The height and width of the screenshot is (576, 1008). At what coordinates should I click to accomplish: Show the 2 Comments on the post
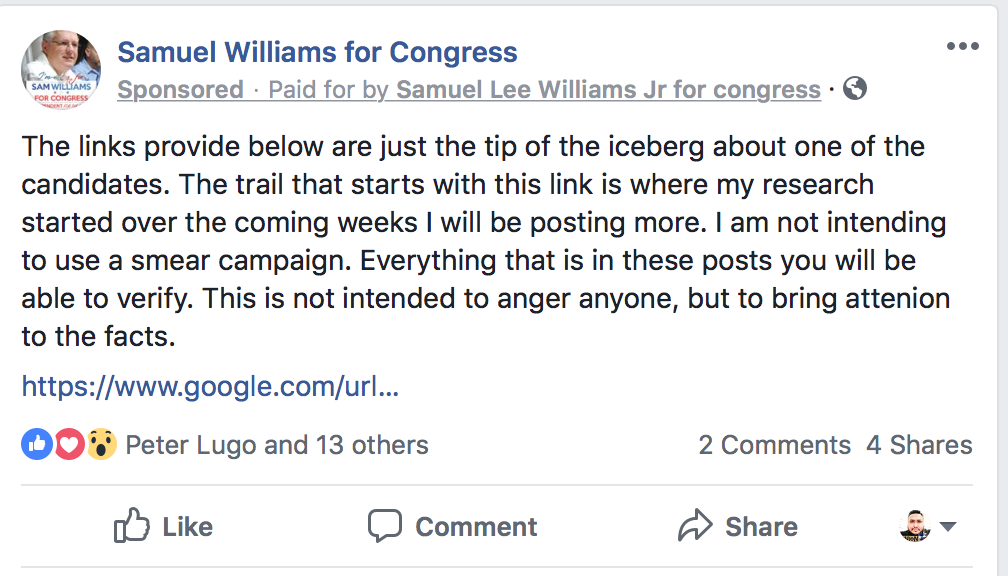[774, 445]
